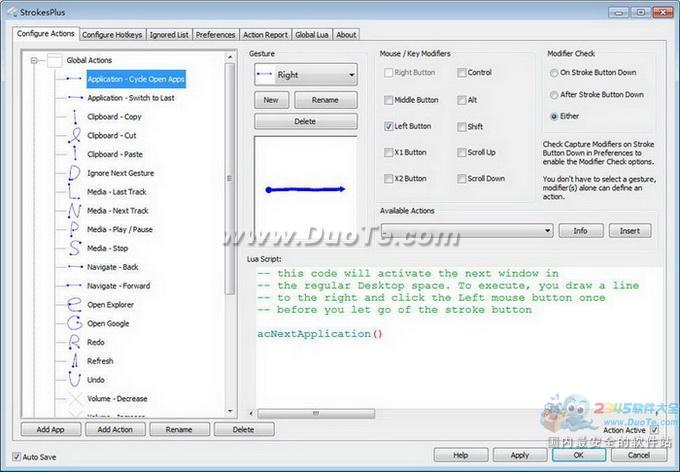This screenshot has width=680, height=472.
Task: Click the Clipboard - Copy gesture icon
Action: click(75, 116)
